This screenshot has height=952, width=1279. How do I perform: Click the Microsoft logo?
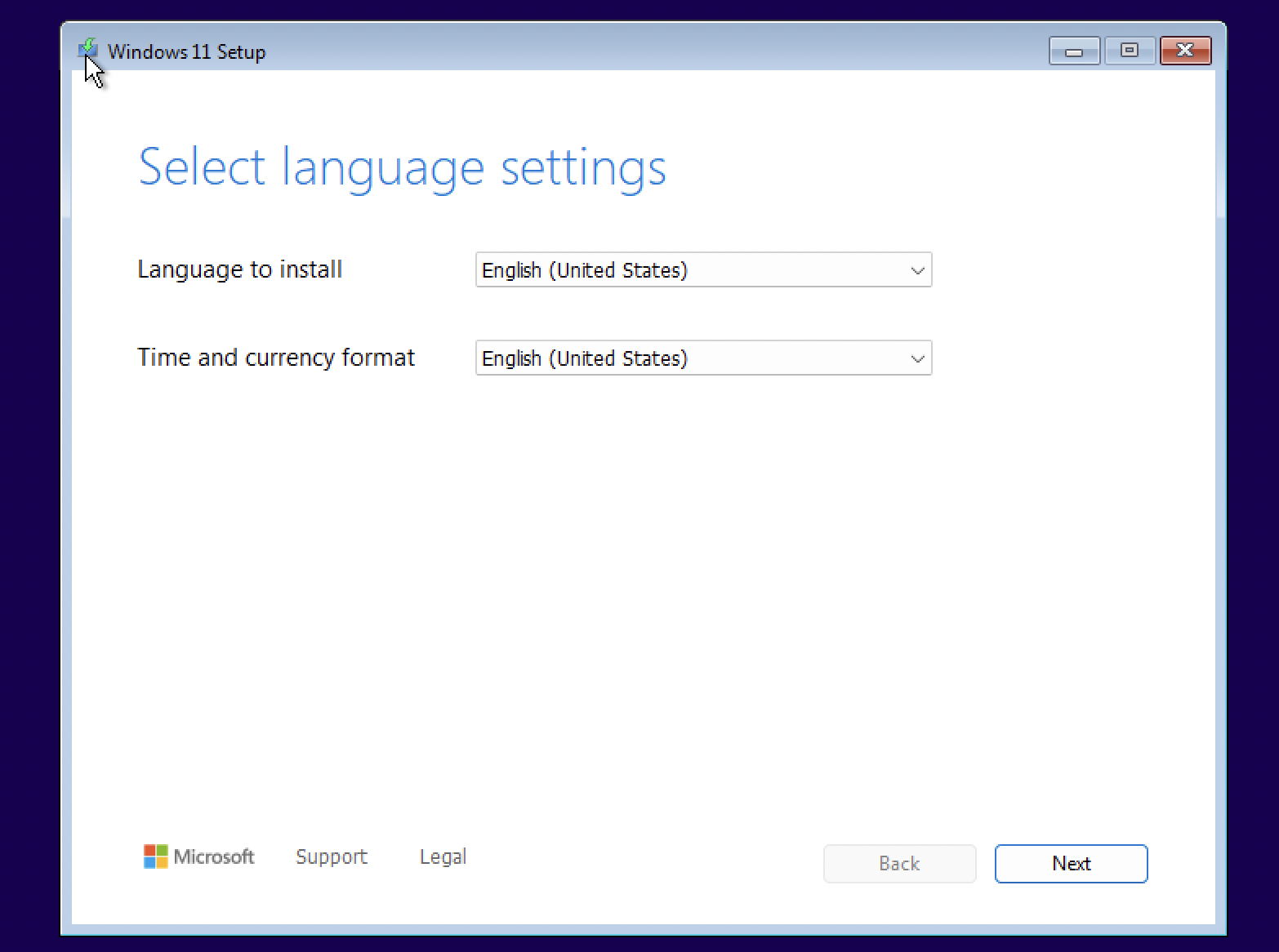pos(198,856)
